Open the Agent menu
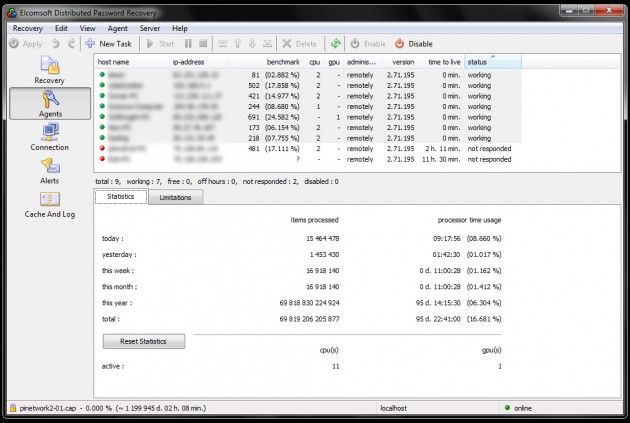The image size is (630, 423). (x=117, y=29)
